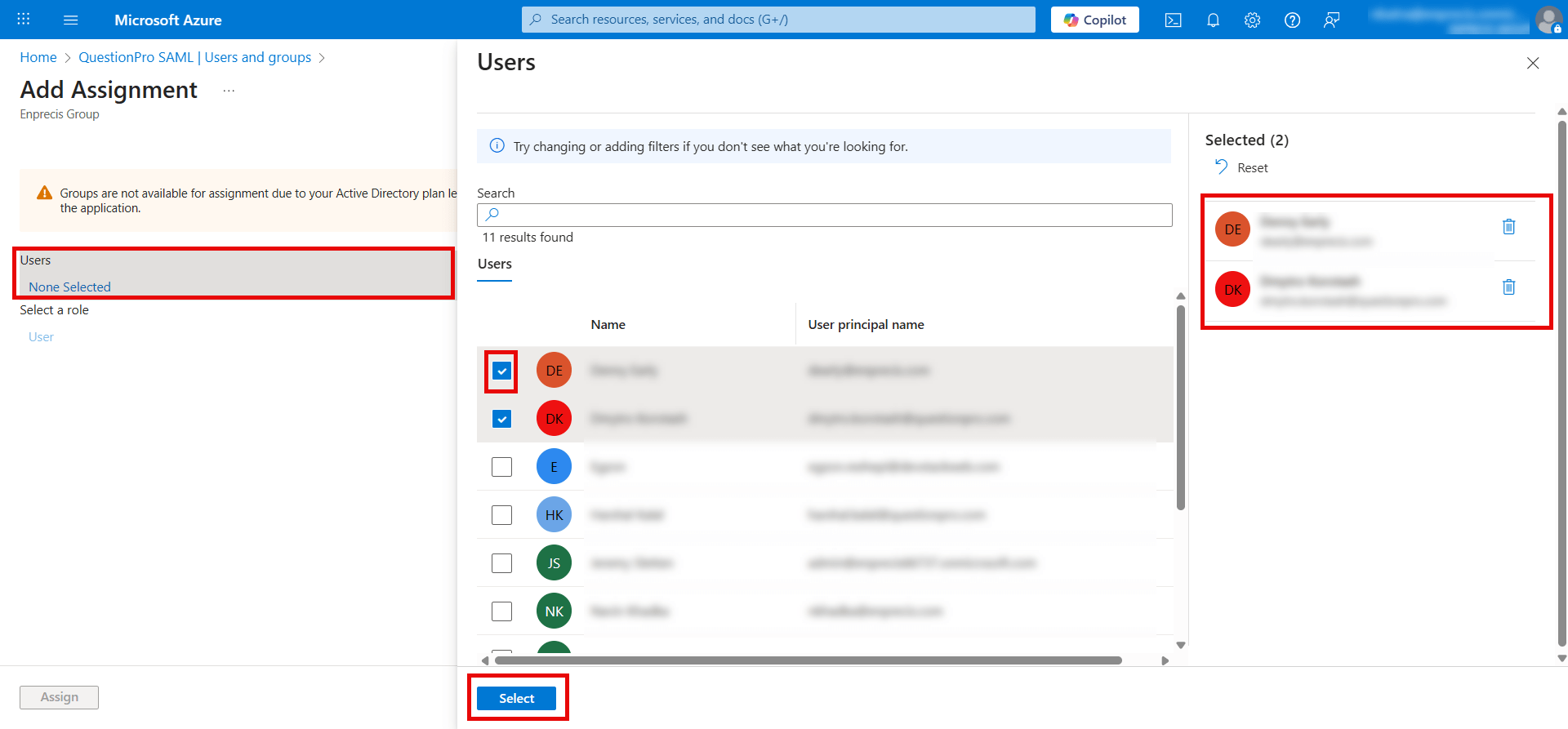Click the DE avatar in Selected pane

point(1232,229)
